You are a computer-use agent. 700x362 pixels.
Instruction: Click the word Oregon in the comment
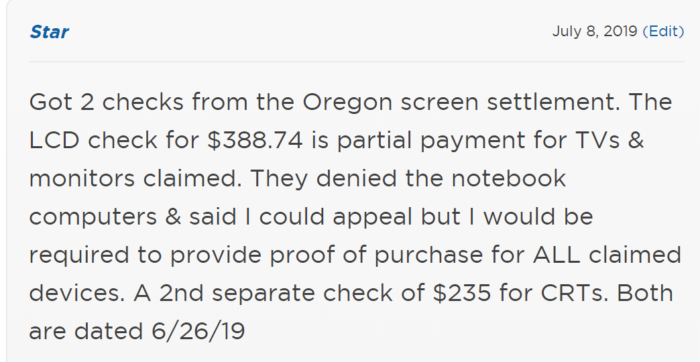tap(348, 103)
